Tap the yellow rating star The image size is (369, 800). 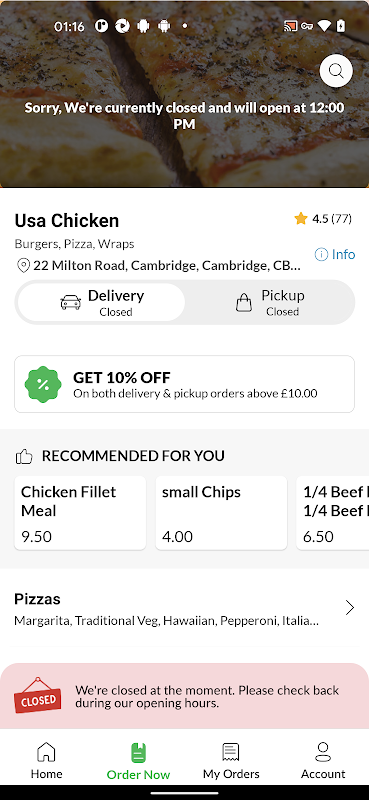pyautogui.click(x=301, y=219)
